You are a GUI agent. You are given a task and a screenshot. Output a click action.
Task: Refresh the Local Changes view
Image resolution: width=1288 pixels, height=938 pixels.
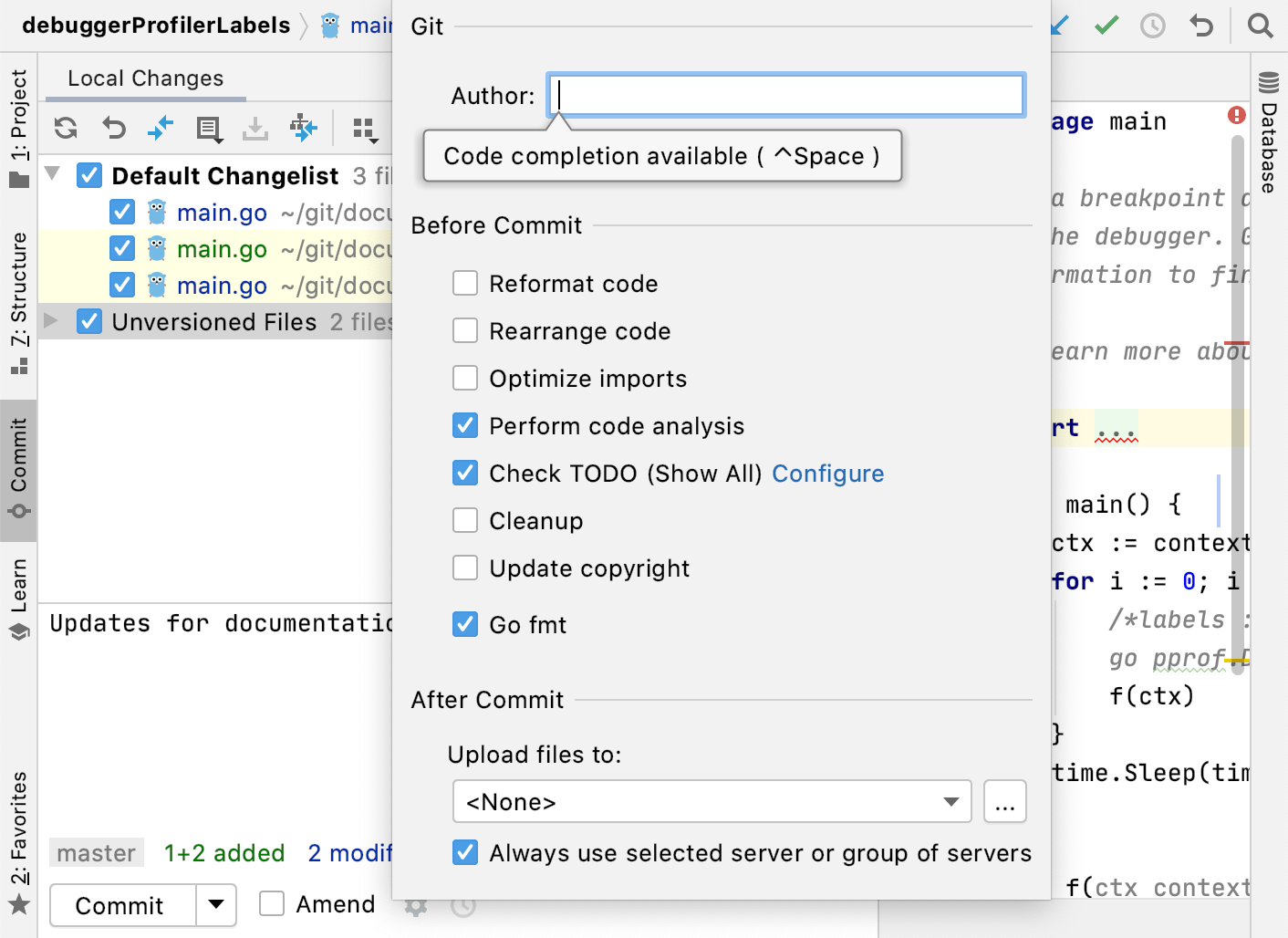pos(65,129)
